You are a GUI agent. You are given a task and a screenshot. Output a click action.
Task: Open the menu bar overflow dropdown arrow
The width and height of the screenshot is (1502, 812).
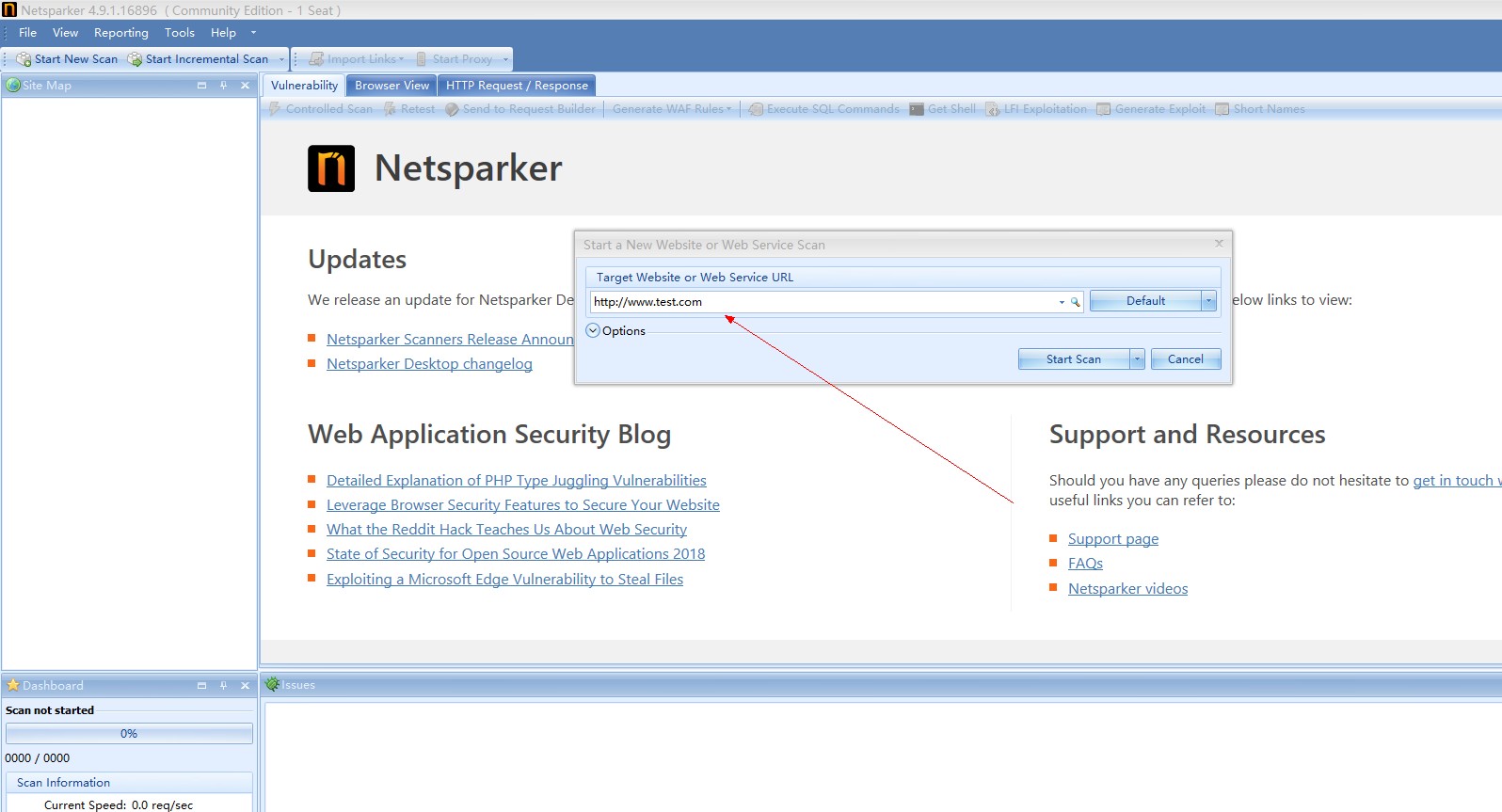253,33
